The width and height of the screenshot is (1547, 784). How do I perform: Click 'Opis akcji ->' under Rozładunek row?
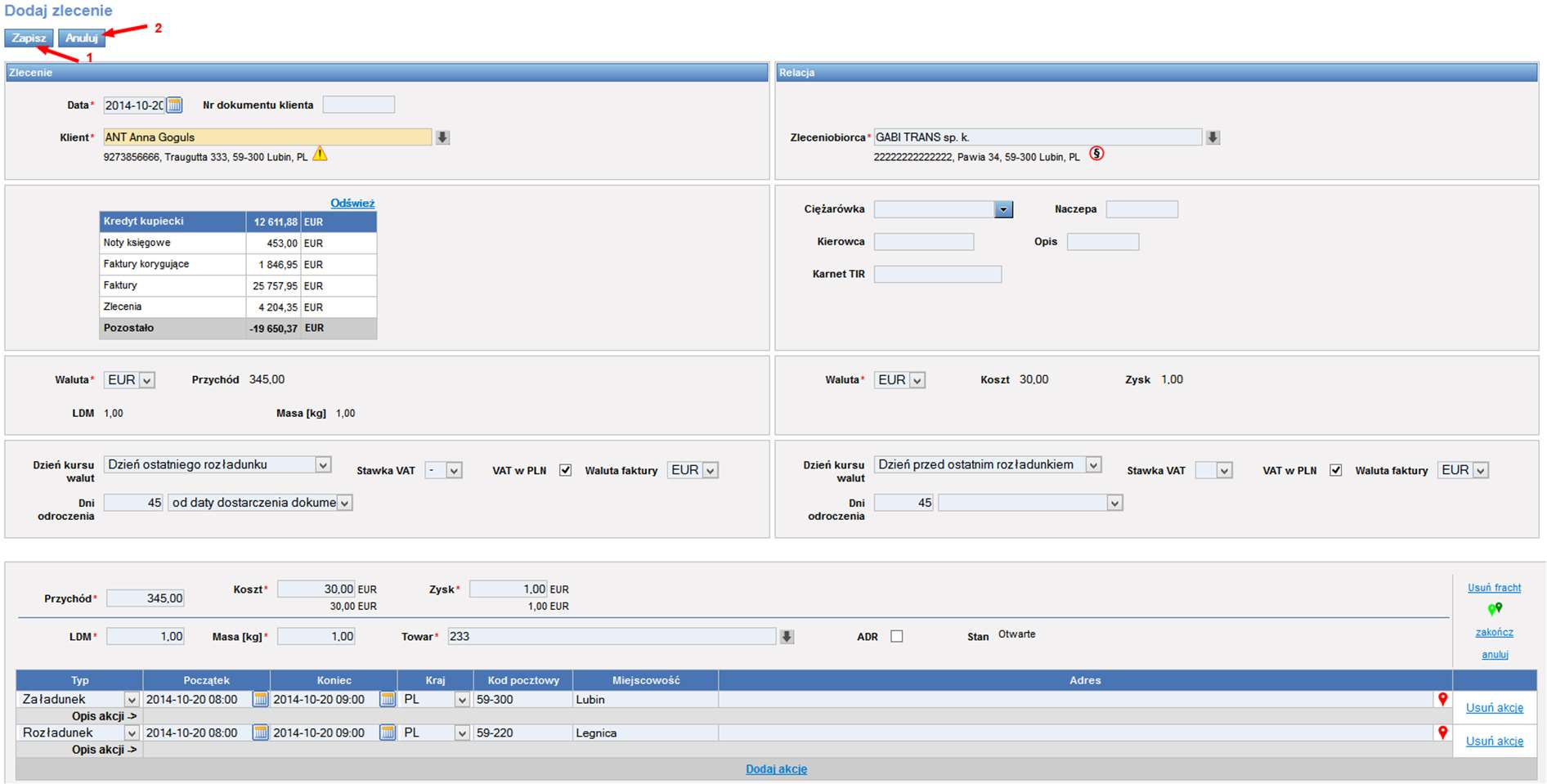[104, 750]
